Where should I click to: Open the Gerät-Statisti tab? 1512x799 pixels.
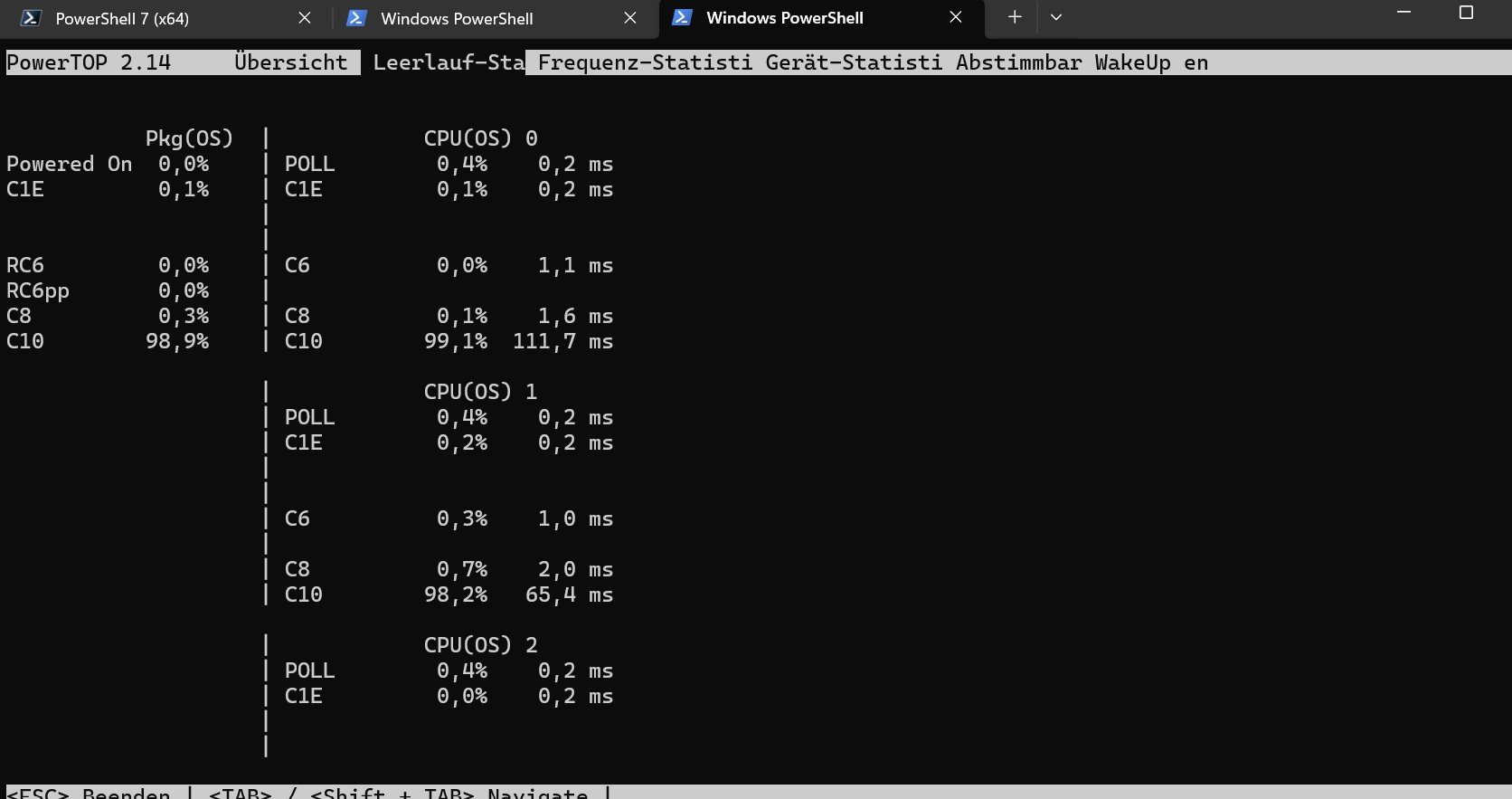click(x=854, y=62)
